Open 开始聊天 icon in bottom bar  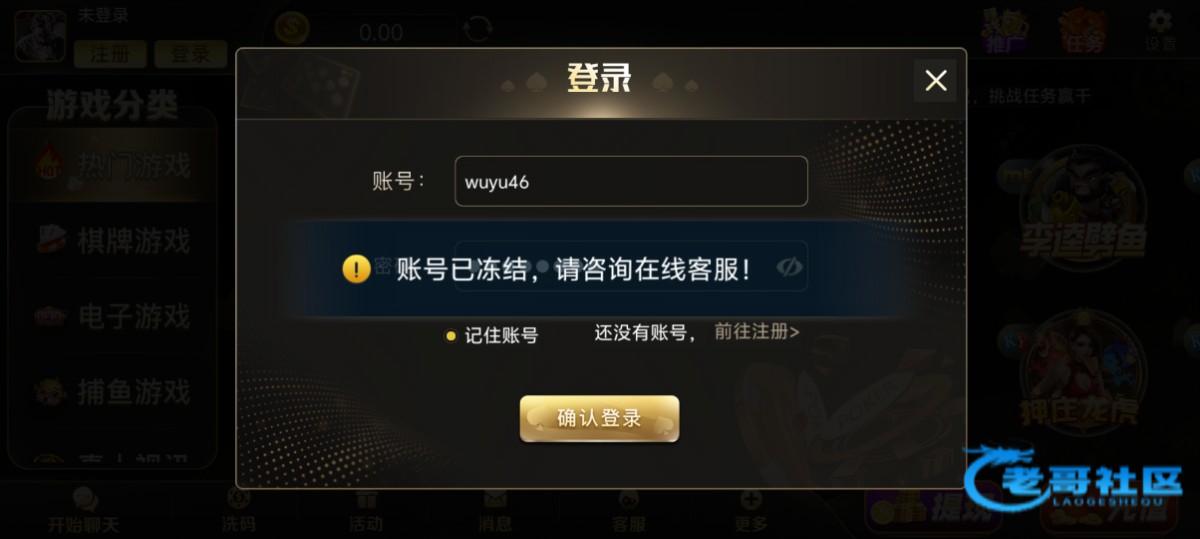tap(84, 511)
